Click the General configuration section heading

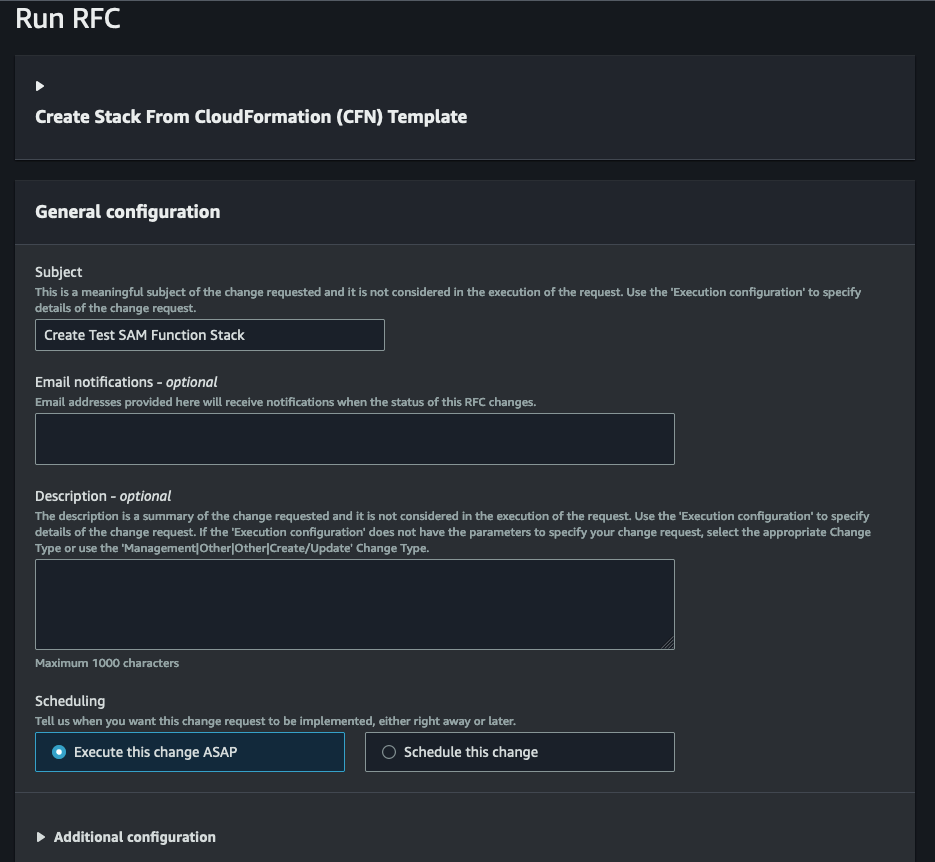(128, 212)
